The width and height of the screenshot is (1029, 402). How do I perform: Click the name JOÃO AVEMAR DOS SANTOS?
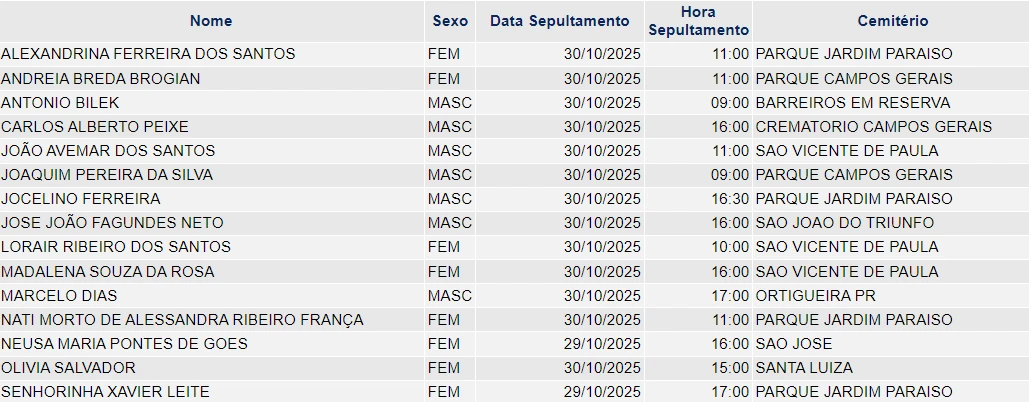108,150
